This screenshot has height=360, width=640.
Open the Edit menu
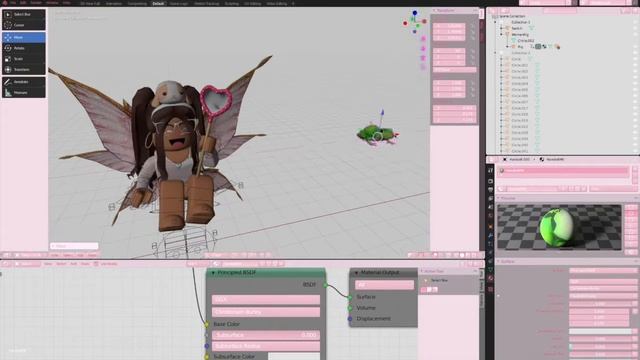tap(23, 2)
